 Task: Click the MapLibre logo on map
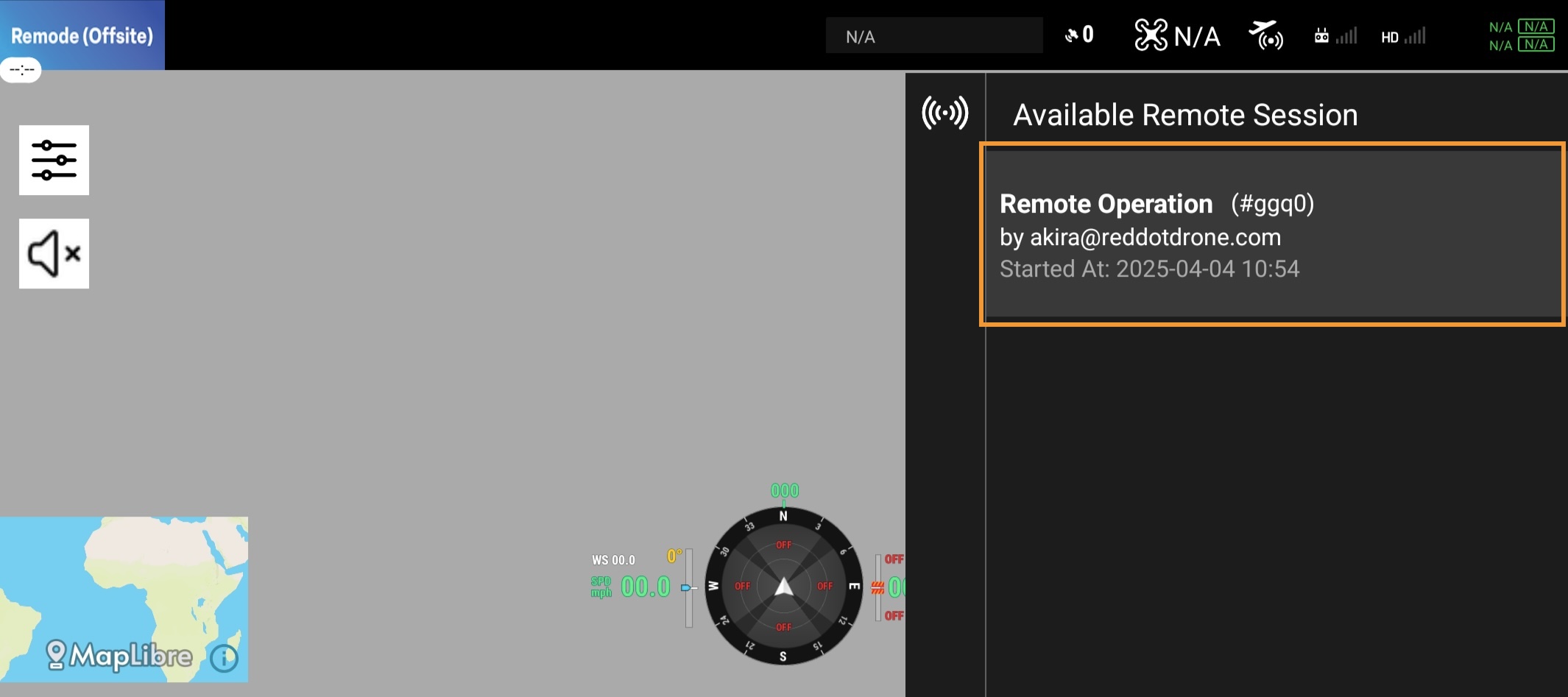tap(119, 654)
